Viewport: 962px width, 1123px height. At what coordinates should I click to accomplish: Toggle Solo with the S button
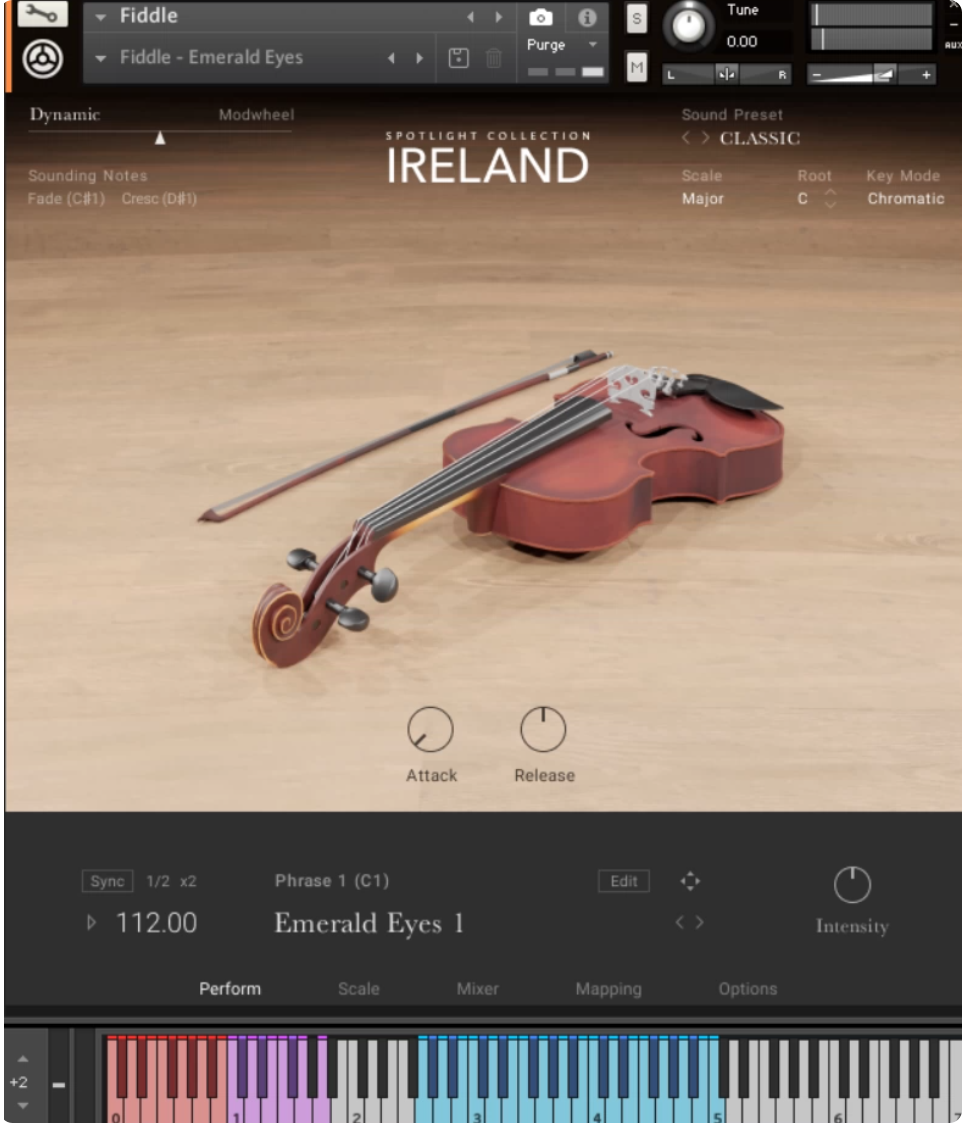pos(636,19)
